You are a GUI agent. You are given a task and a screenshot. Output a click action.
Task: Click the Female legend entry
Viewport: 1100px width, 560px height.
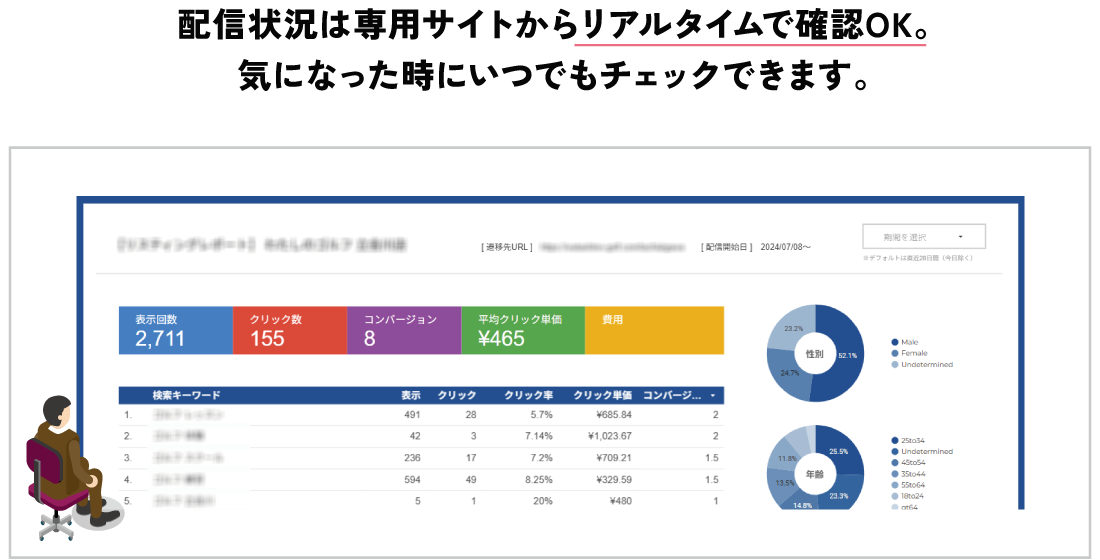[914, 353]
